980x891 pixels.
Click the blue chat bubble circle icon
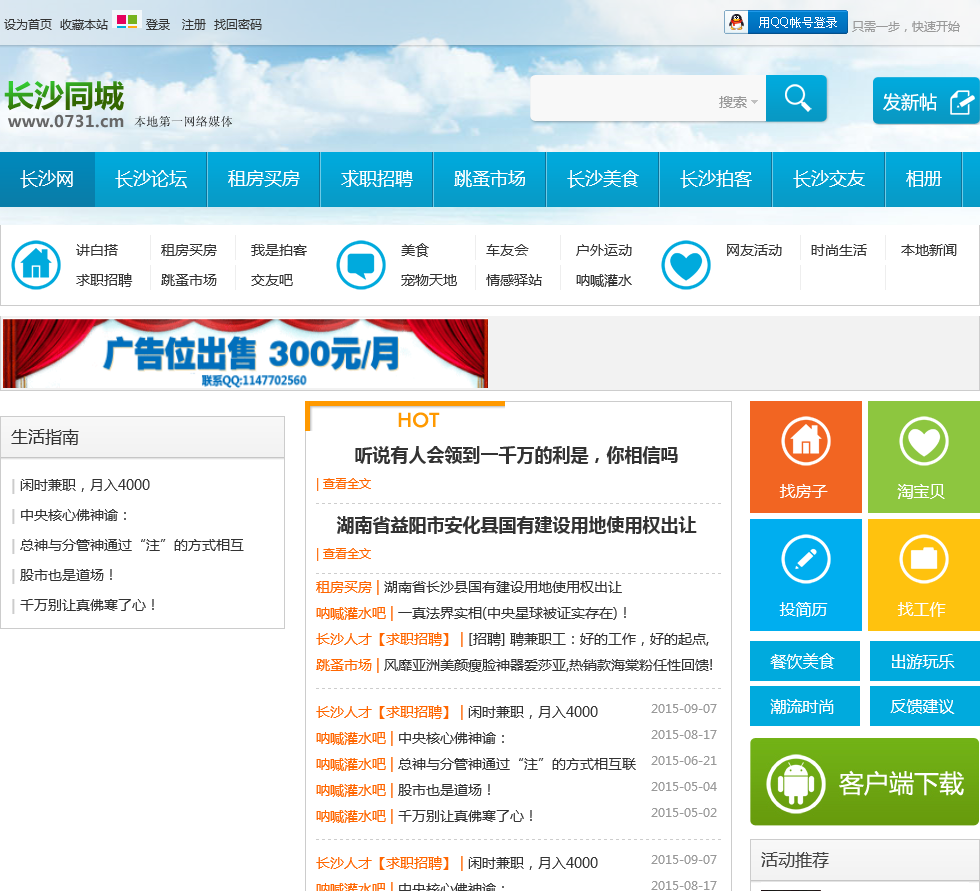tap(361, 265)
